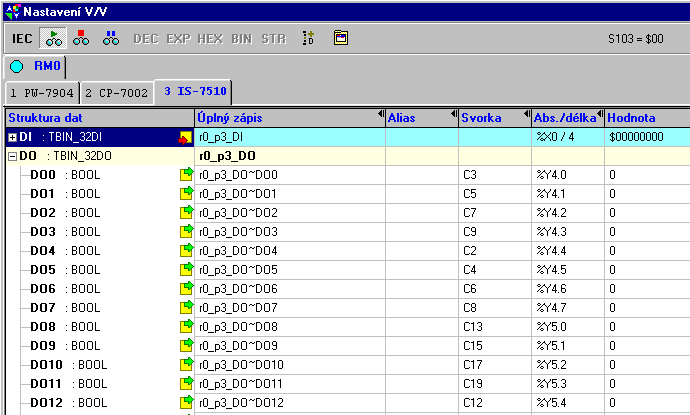Click the r0_p3_DI full name cell

click(290, 137)
